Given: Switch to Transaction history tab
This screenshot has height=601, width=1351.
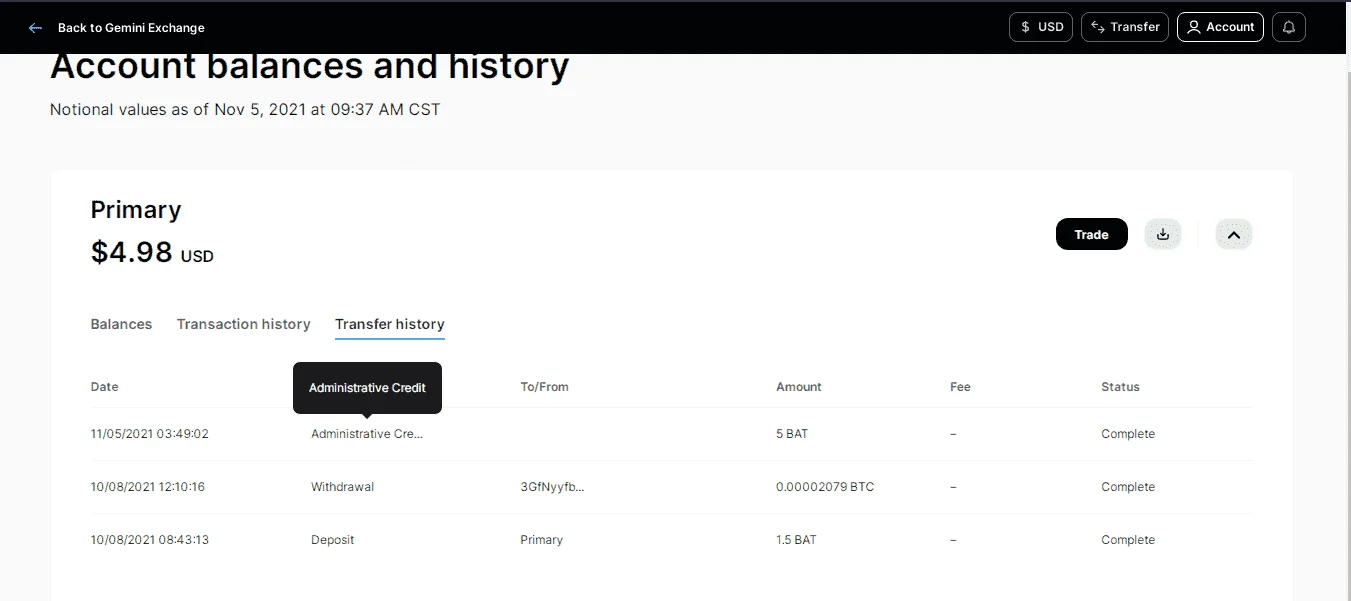Looking at the screenshot, I should point(243,324).
